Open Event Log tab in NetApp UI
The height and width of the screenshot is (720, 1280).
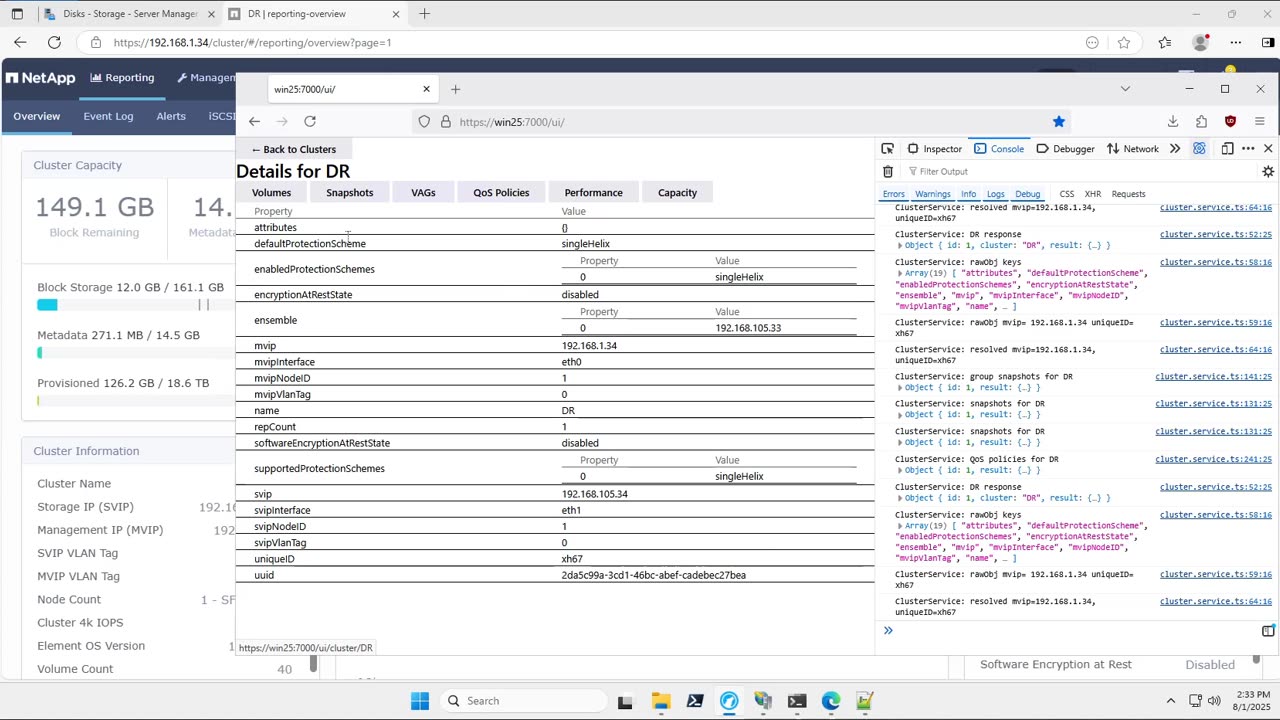[x=108, y=116]
